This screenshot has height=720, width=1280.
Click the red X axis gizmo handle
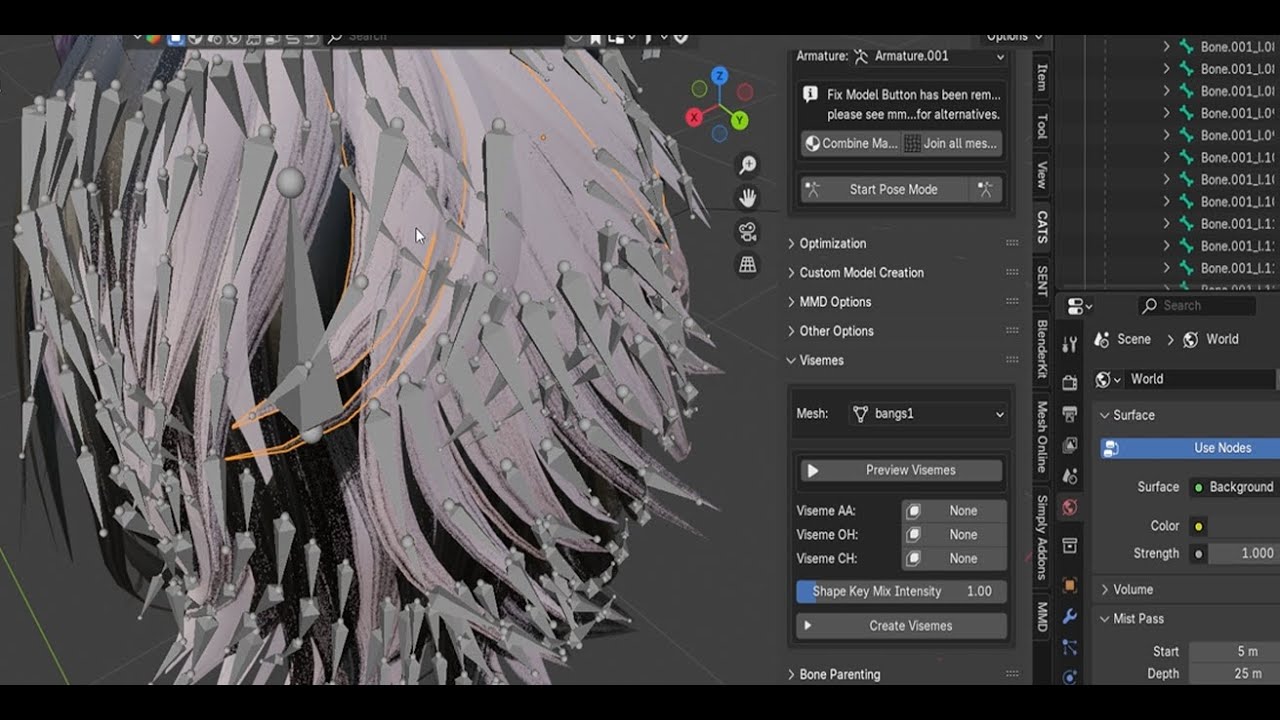click(694, 117)
